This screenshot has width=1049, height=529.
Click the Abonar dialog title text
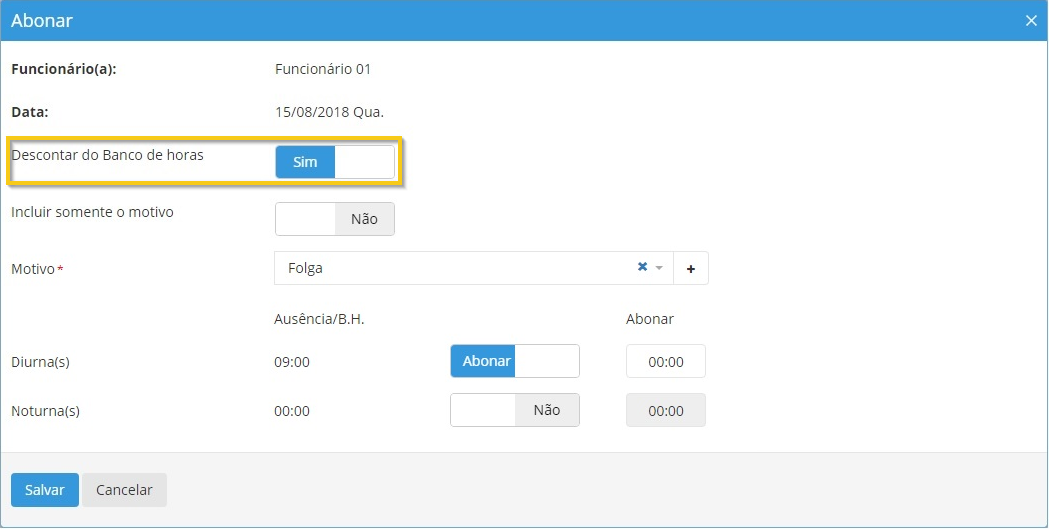click(42, 20)
